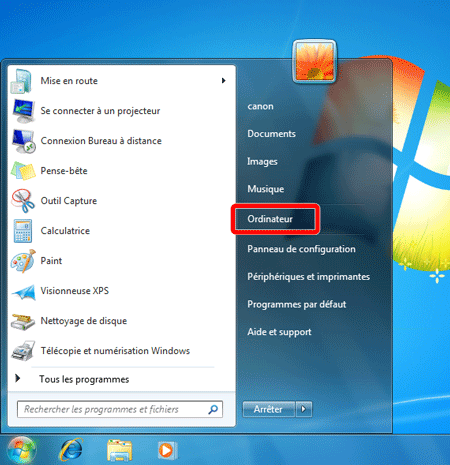
Task: Launch the Calculatrice icon
Action: pos(23,231)
